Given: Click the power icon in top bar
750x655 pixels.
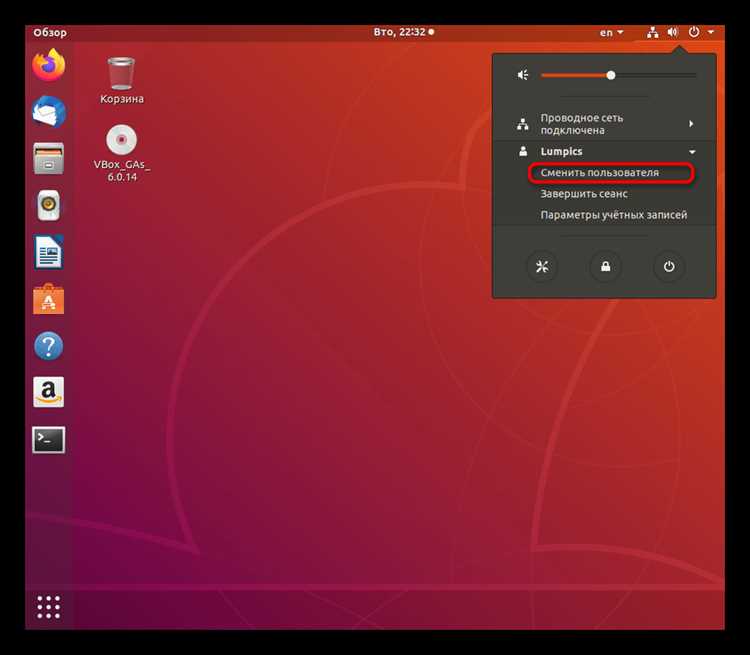Looking at the screenshot, I should 694,32.
